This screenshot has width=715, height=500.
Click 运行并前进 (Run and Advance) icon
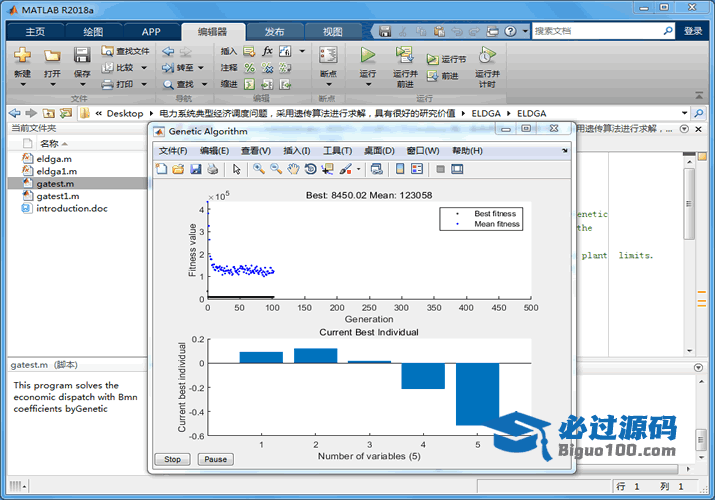pyautogui.click(x=404, y=55)
